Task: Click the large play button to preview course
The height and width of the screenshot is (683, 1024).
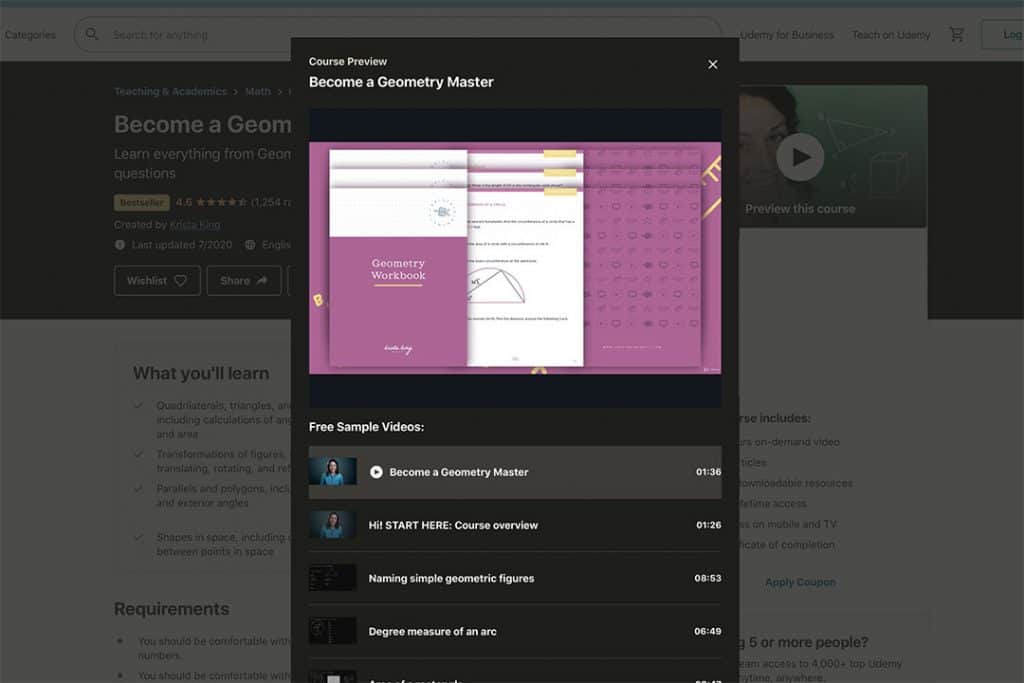Action: 798,156
